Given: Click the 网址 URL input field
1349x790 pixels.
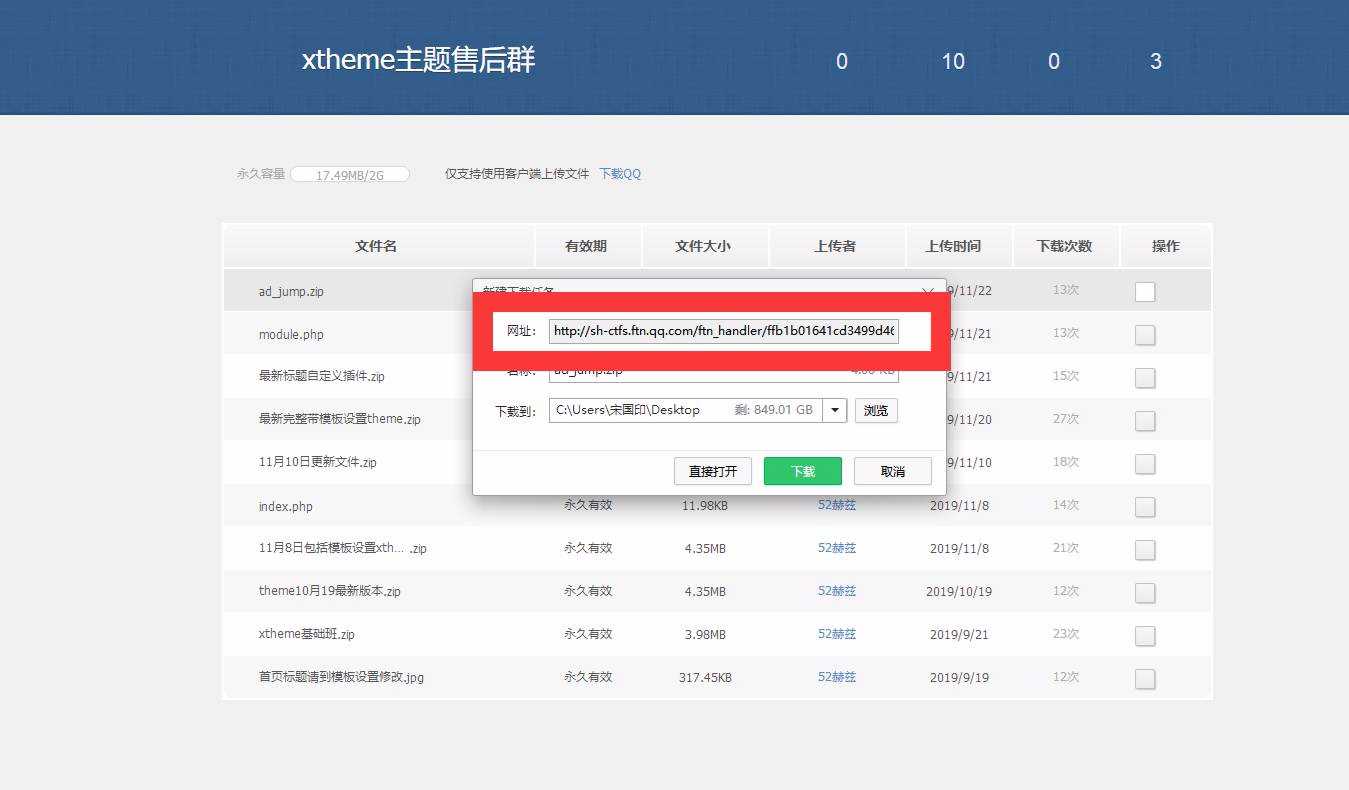Looking at the screenshot, I should click(x=724, y=331).
